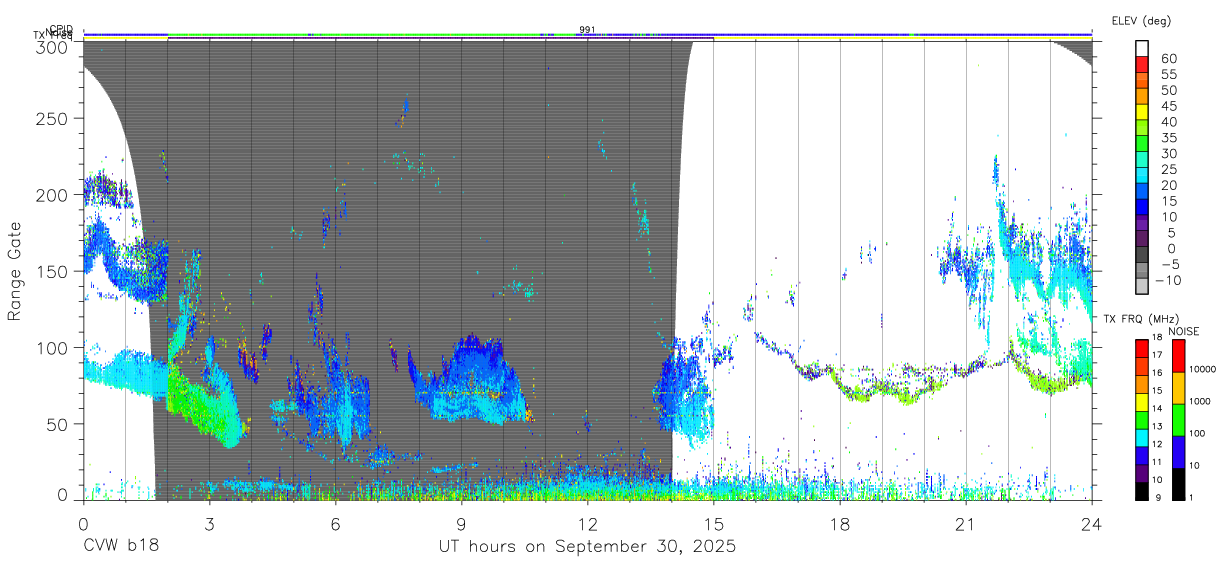The width and height of the screenshot is (1228, 567).
Task: Click the '12' hour tick label on x-axis
Action: pyautogui.click(x=587, y=523)
